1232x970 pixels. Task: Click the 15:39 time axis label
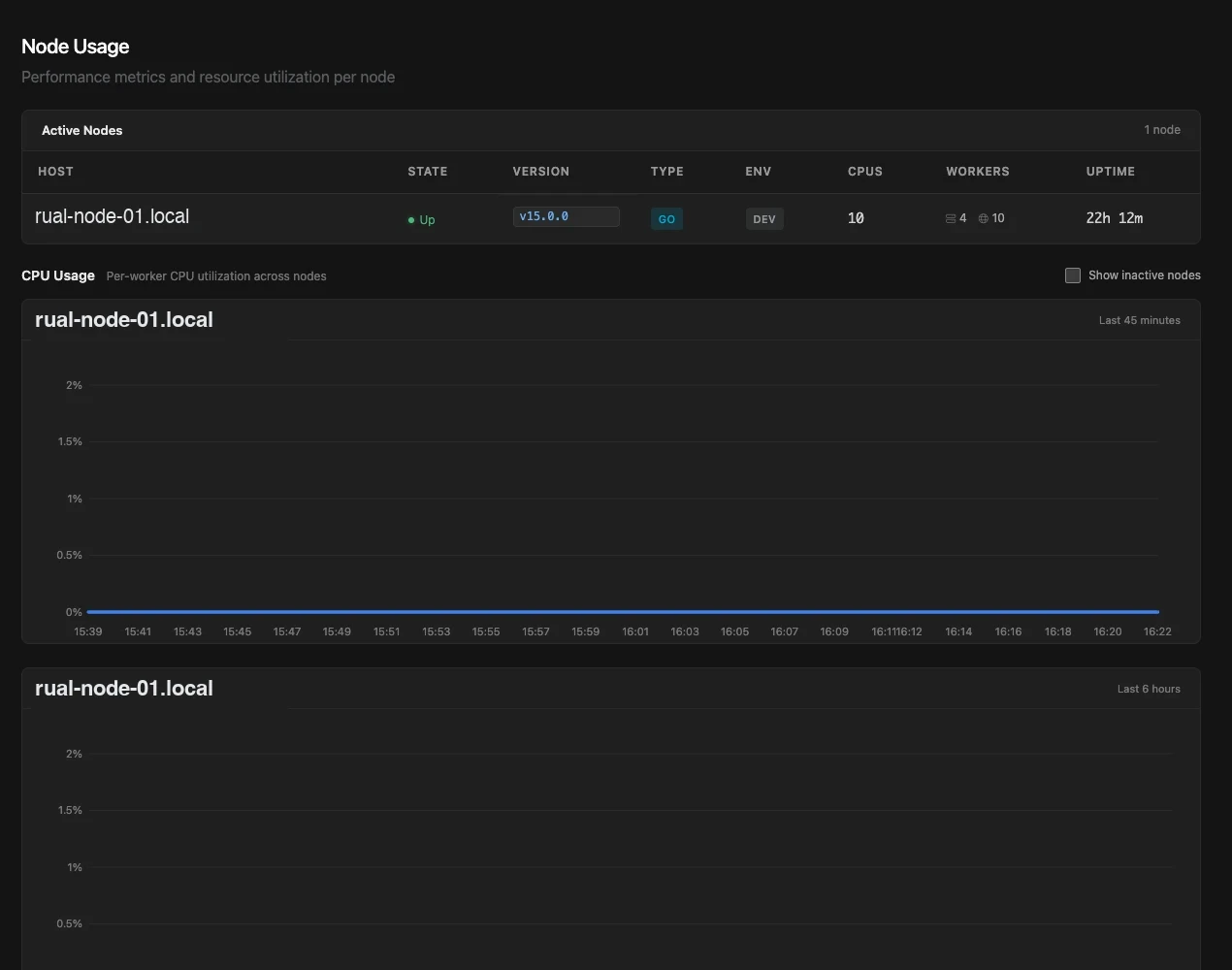tap(88, 631)
